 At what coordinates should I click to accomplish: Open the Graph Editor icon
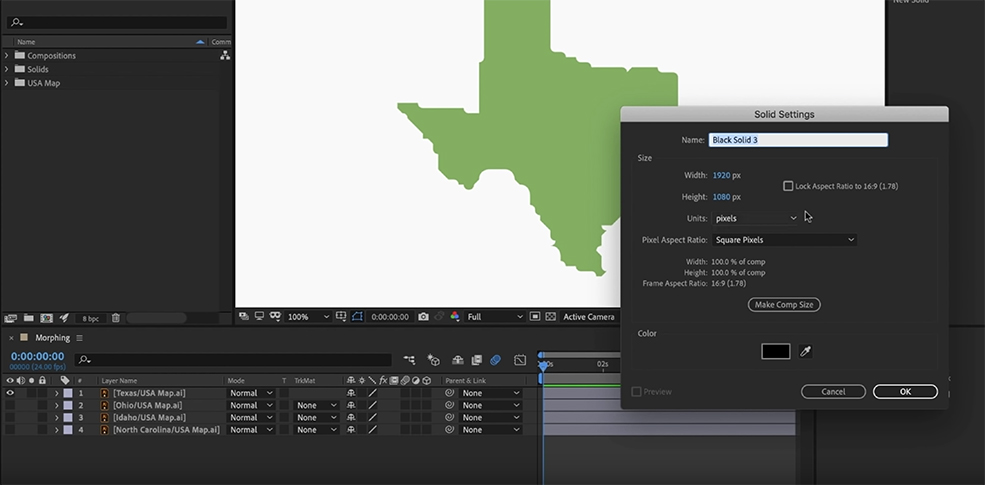520,360
